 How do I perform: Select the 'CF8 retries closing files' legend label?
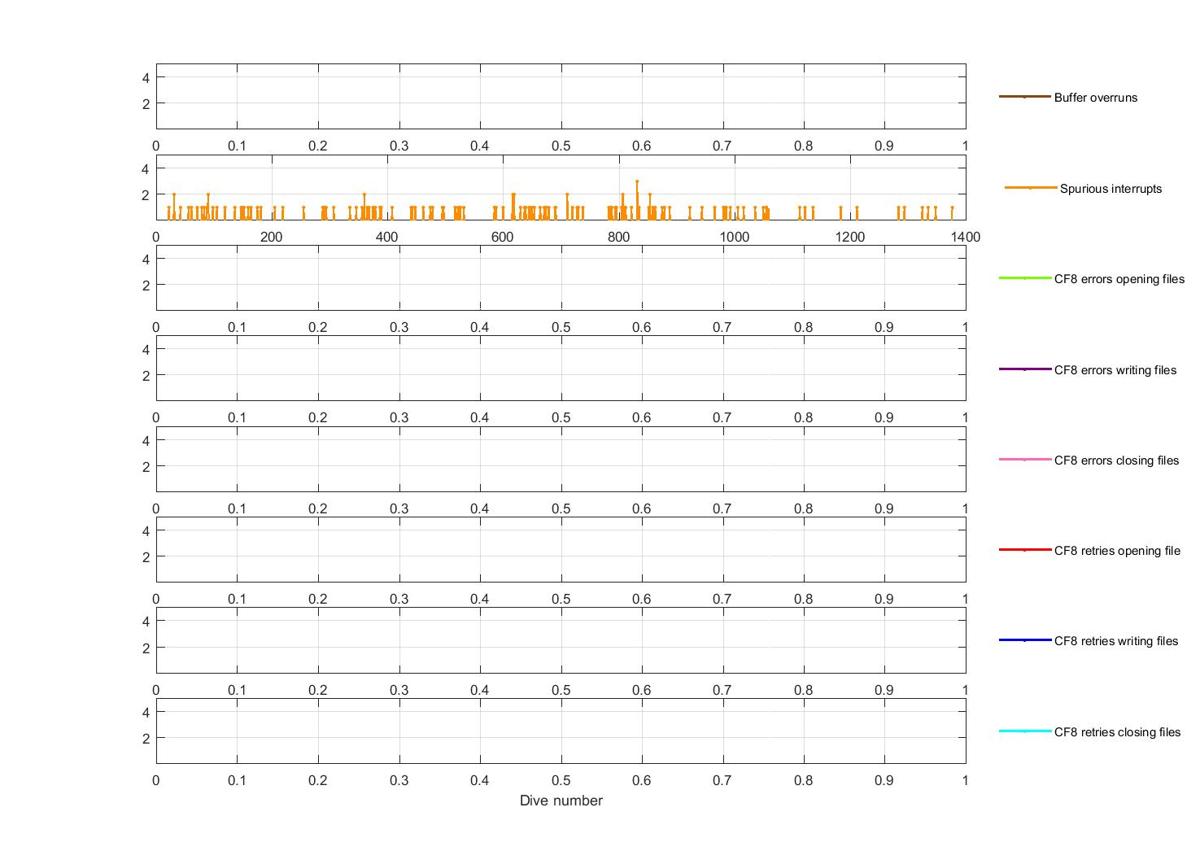click(1117, 732)
